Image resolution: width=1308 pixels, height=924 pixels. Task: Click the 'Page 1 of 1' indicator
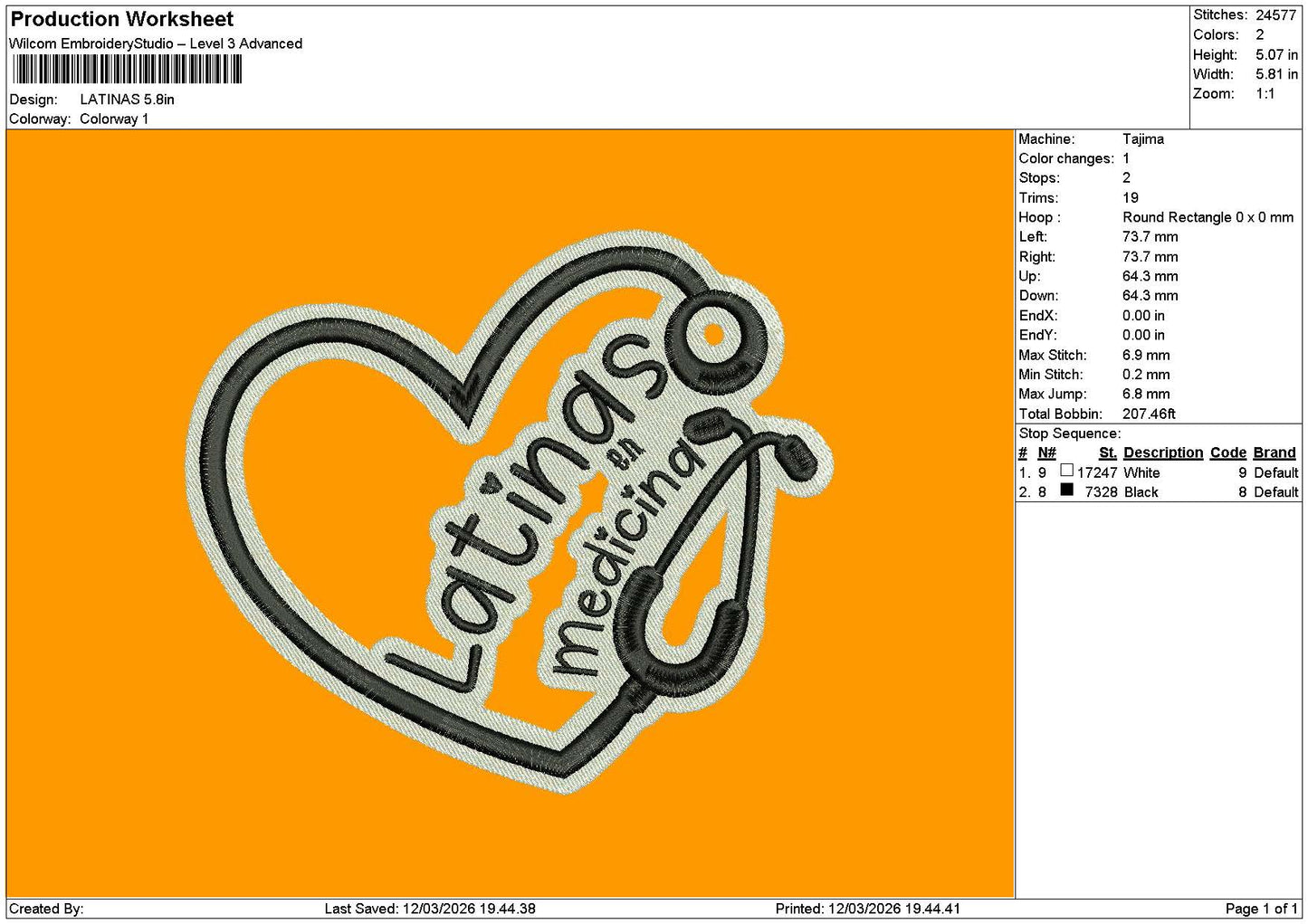click(1262, 909)
